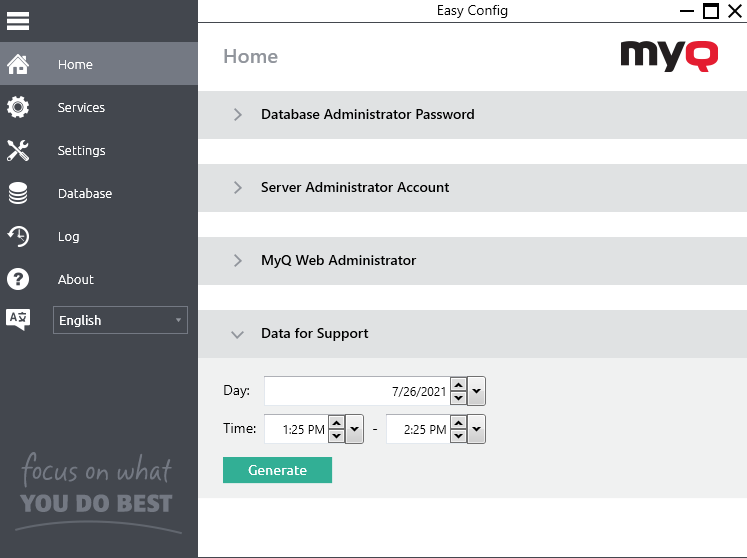The width and height of the screenshot is (747, 558).
Task: Click the language translate icon
Action: pos(18,320)
